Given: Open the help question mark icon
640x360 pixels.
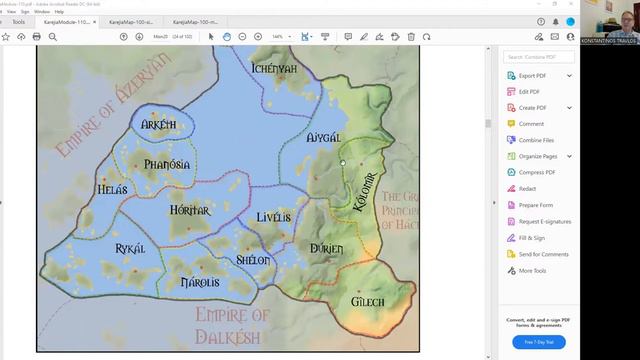Looking at the screenshot, I should (x=541, y=22).
